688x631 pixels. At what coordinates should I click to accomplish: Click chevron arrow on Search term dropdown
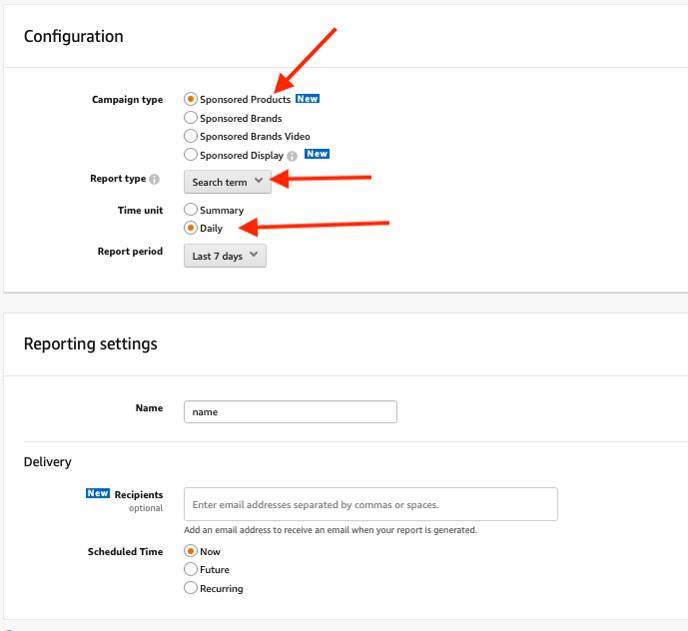(x=259, y=181)
